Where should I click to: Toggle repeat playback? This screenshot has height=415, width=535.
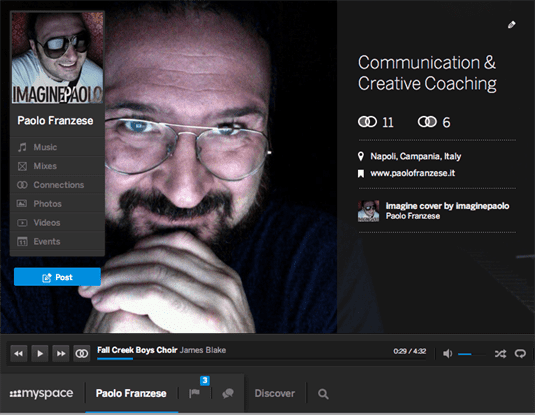(x=520, y=354)
